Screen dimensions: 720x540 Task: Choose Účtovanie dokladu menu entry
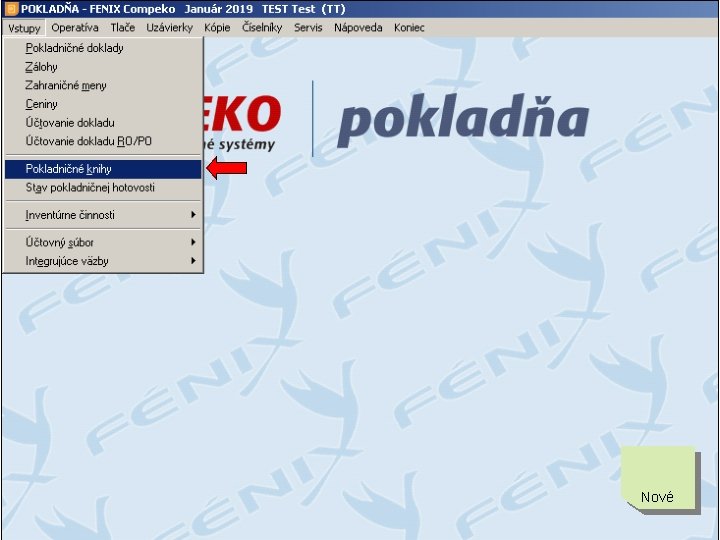[103, 123]
